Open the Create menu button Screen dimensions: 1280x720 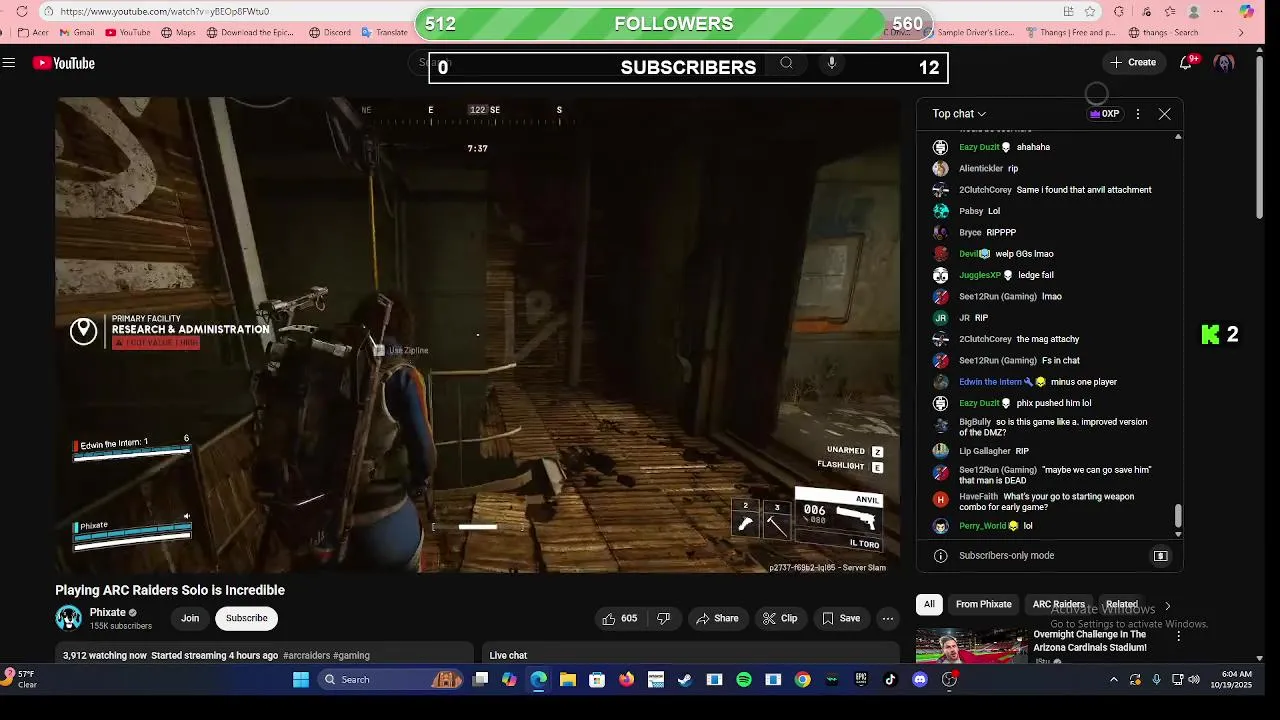1133,62
